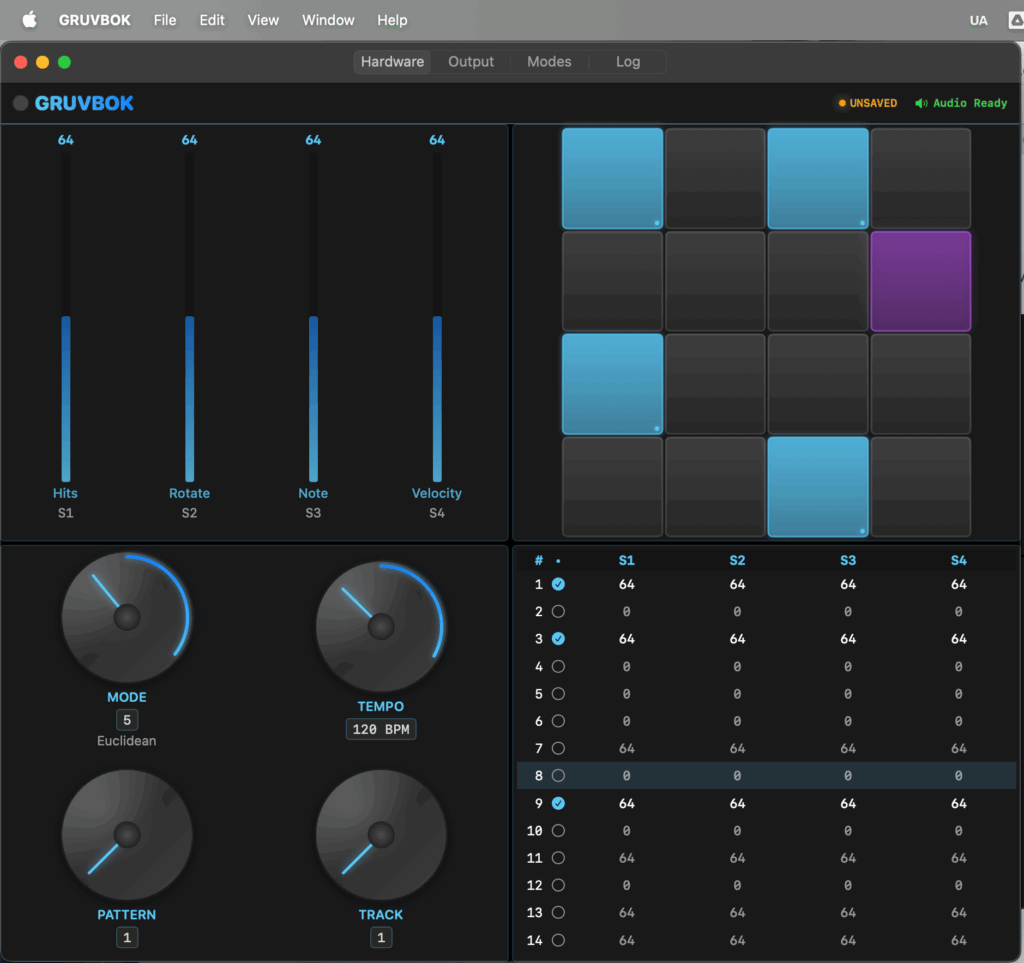This screenshot has width=1024, height=963.
Task: Tap the lit blue pad in grid's top-left corner
Action: [611, 177]
